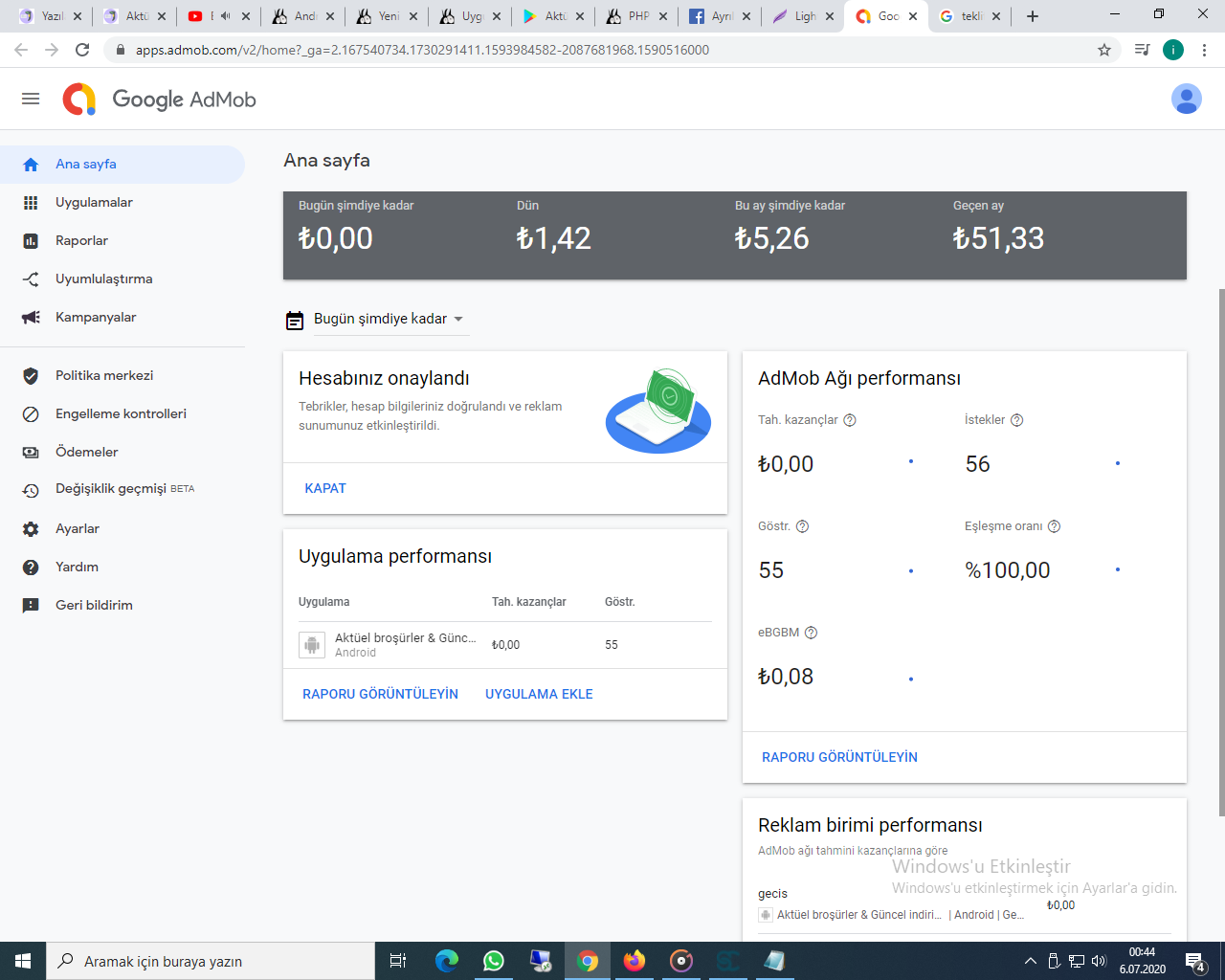The image size is (1225, 980).
Task: Click the Uyumlulaştırma mediation icon
Action: pos(31,279)
